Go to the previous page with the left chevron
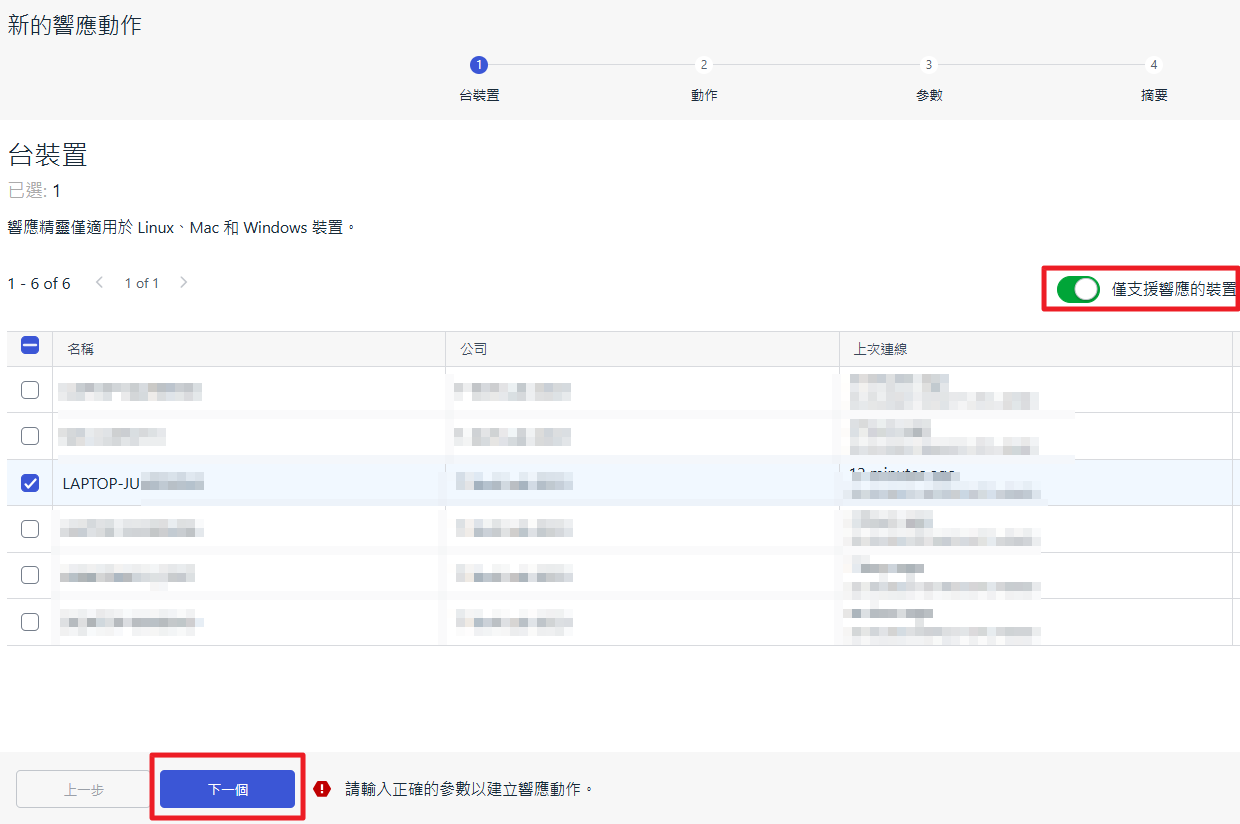The height and width of the screenshot is (824, 1240). pyautogui.click(x=99, y=283)
